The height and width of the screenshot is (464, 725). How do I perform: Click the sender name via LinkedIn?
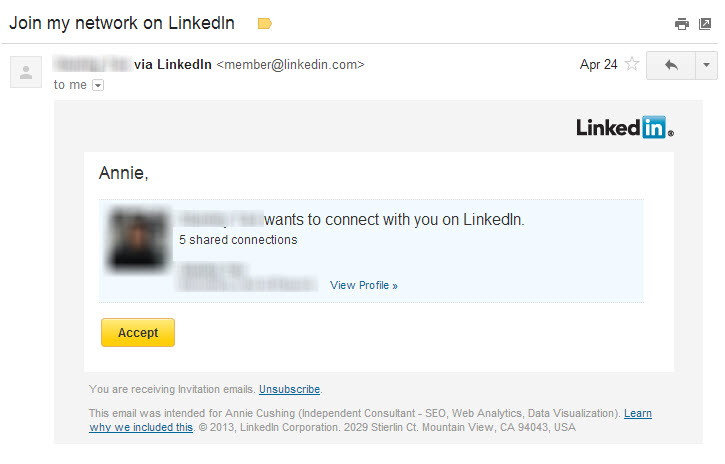point(132,65)
